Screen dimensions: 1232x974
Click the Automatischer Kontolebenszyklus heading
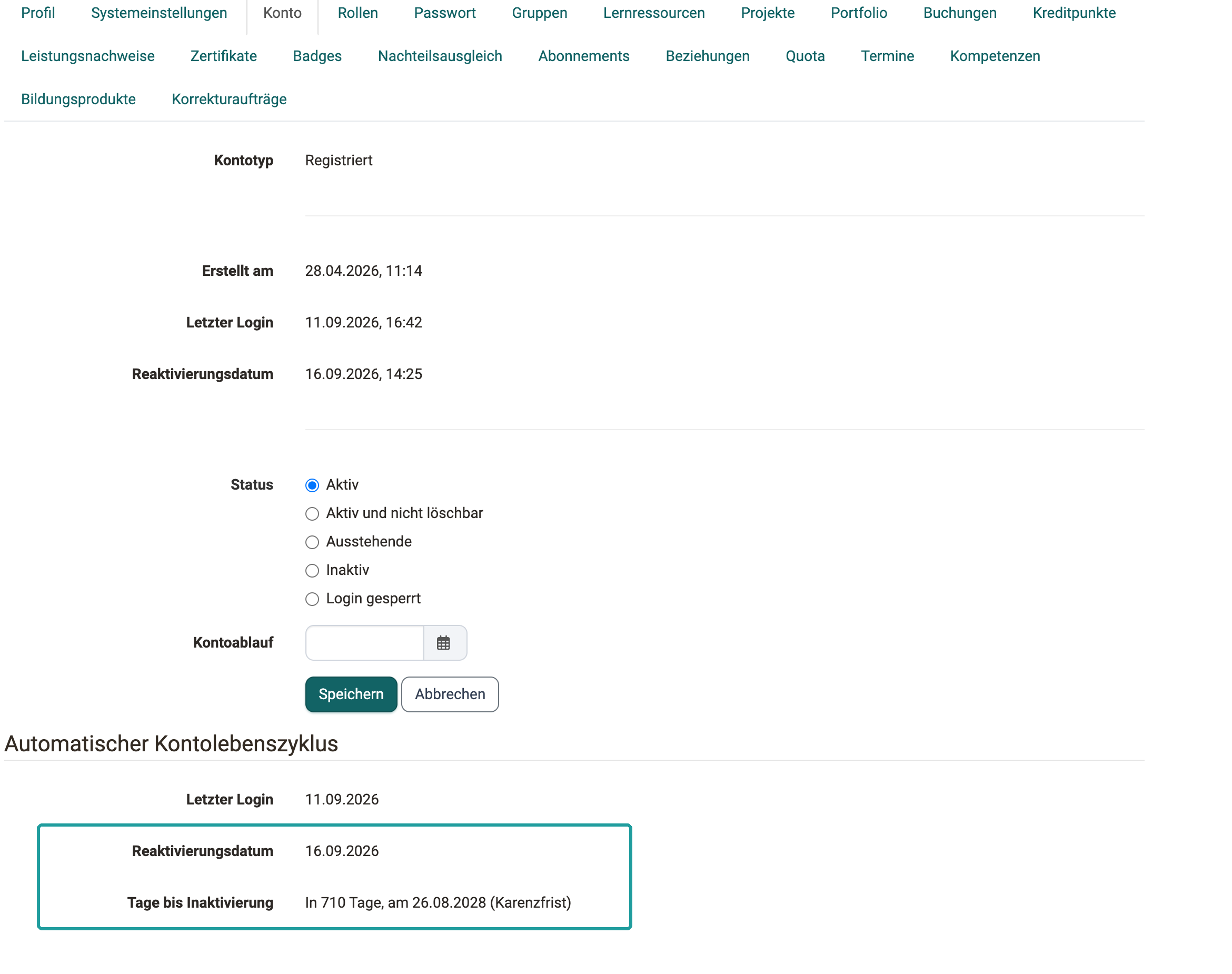(x=171, y=743)
